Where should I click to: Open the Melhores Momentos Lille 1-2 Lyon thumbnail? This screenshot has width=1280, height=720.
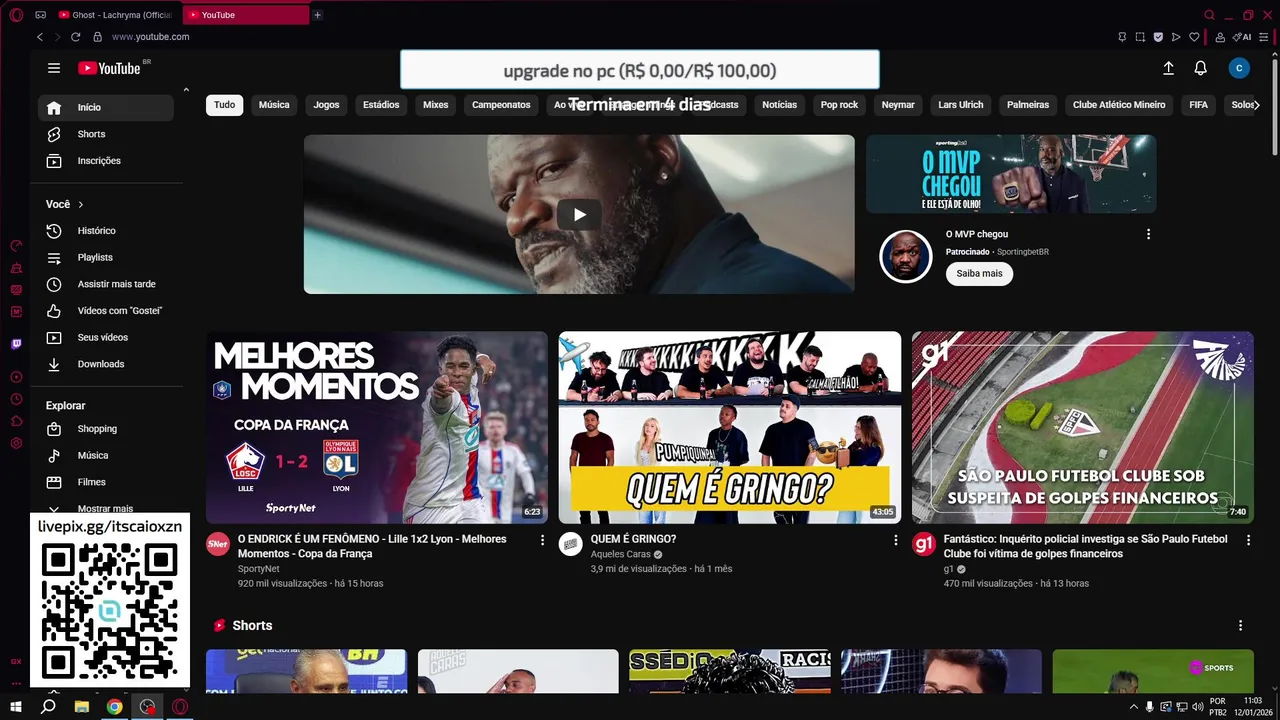click(x=377, y=428)
